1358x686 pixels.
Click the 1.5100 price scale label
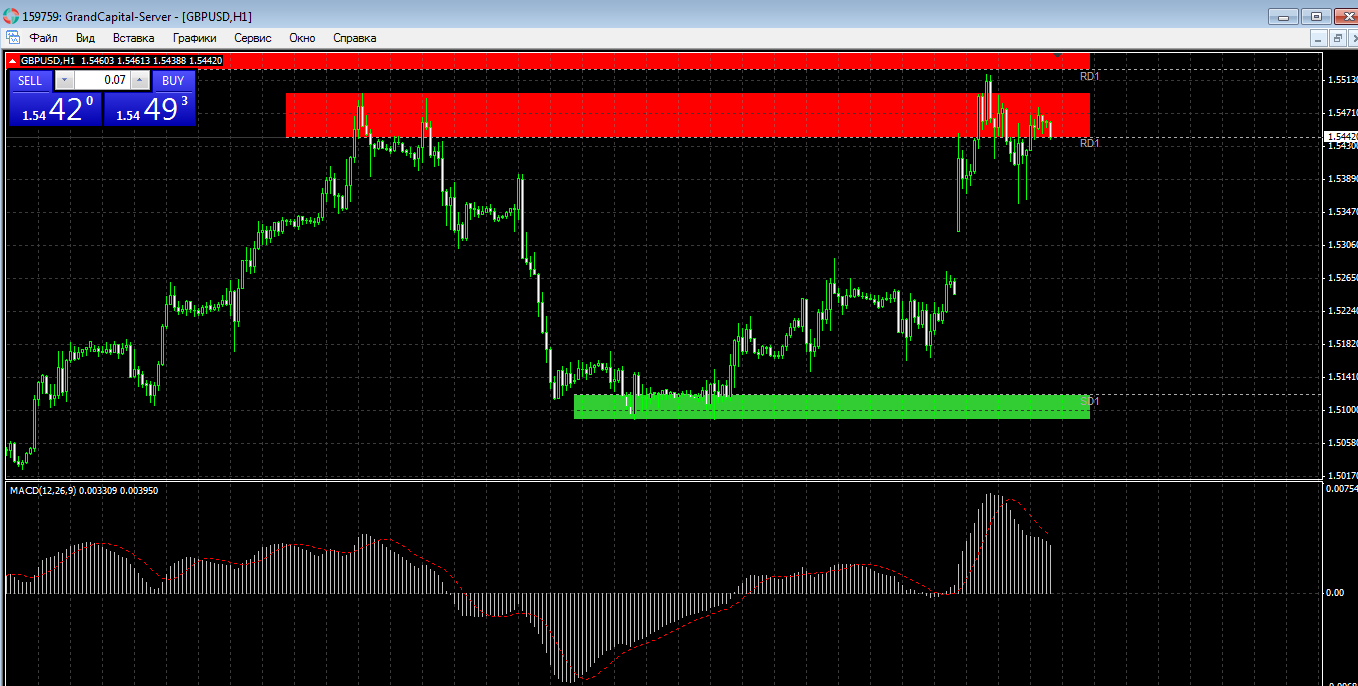point(1342,410)
